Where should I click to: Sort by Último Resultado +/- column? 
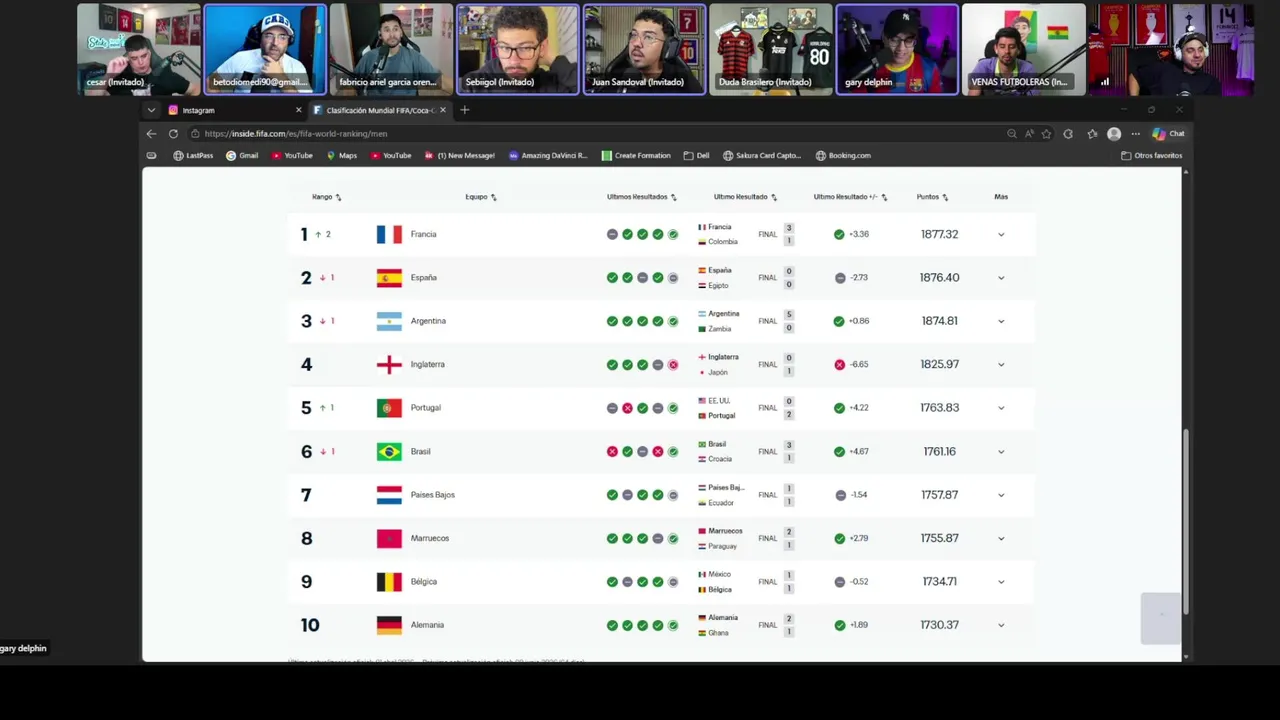point(850,197)
